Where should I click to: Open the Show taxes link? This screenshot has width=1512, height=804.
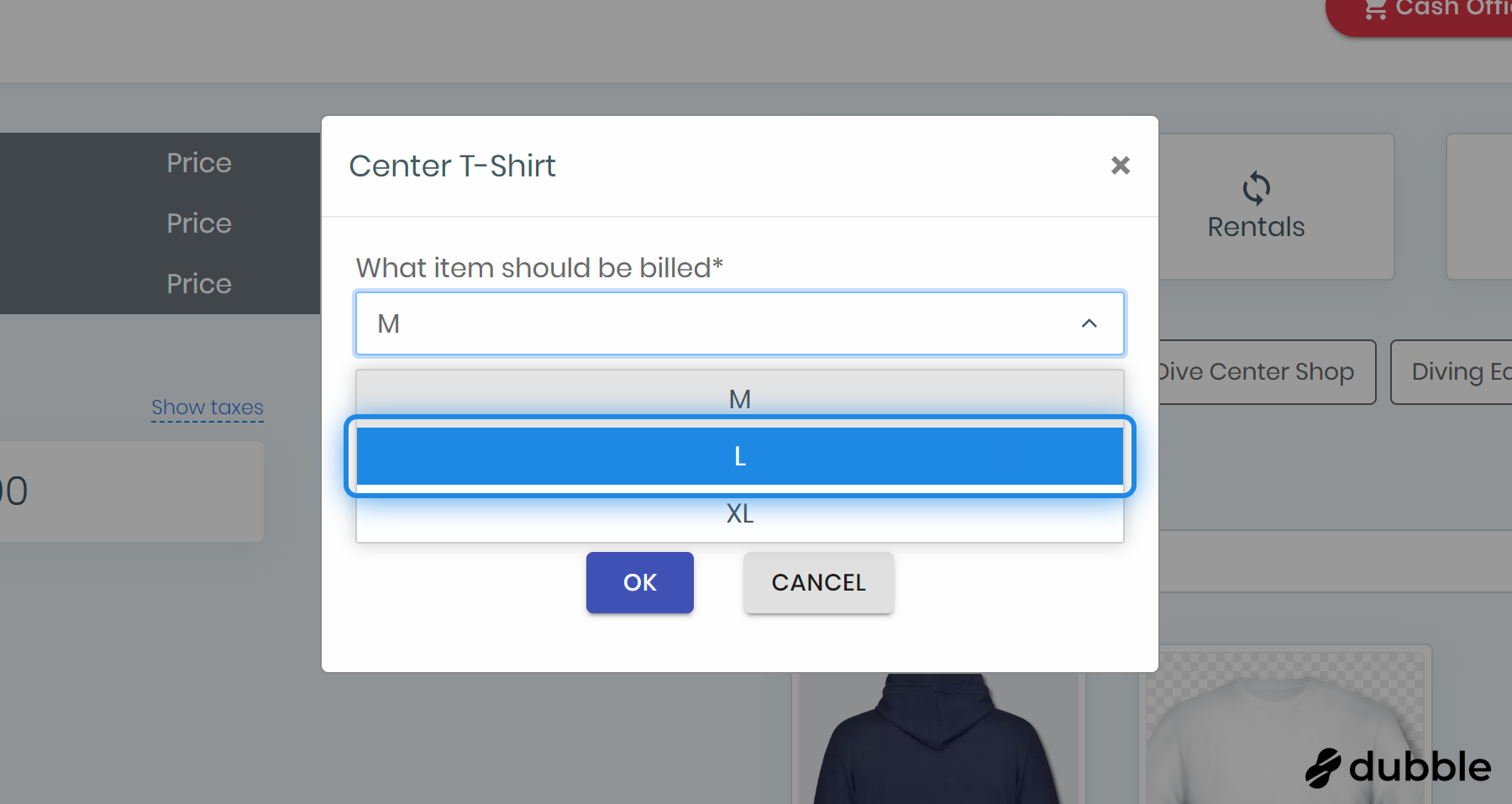tap(207, 407)
